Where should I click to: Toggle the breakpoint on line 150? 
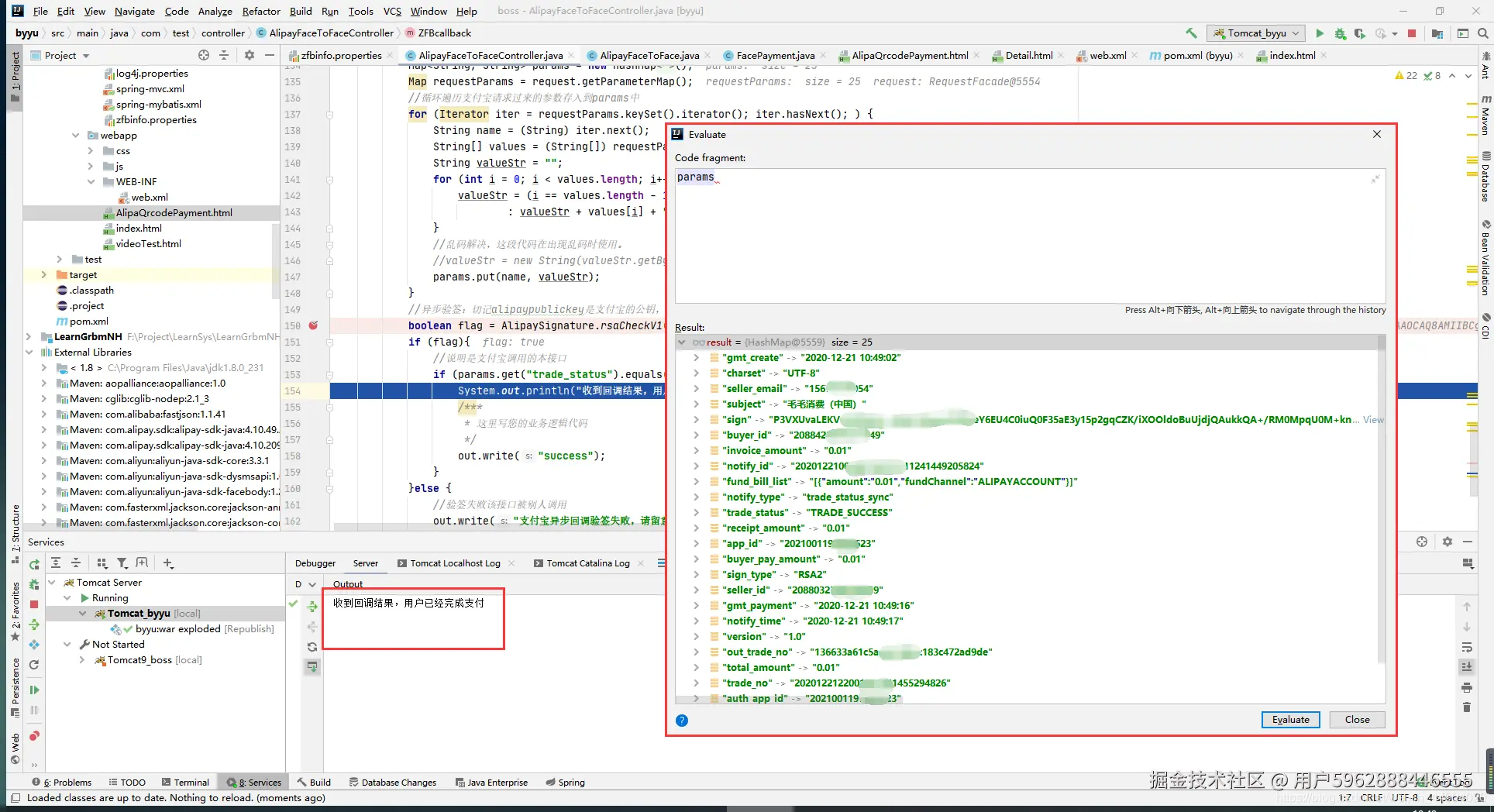(313, 325)
